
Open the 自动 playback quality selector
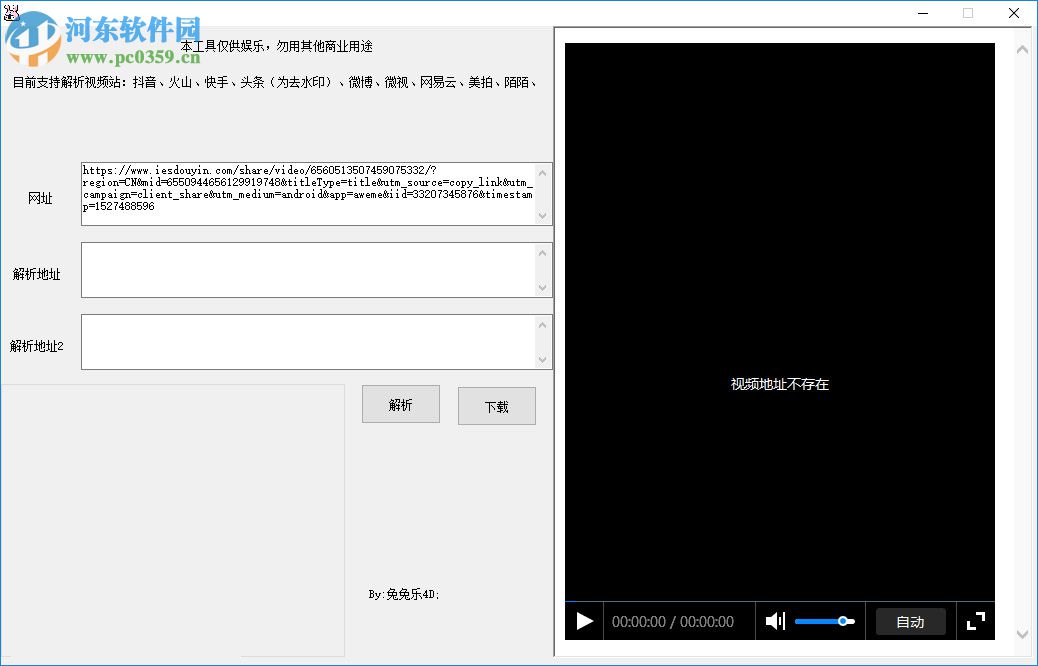click(x=910, y=621)
